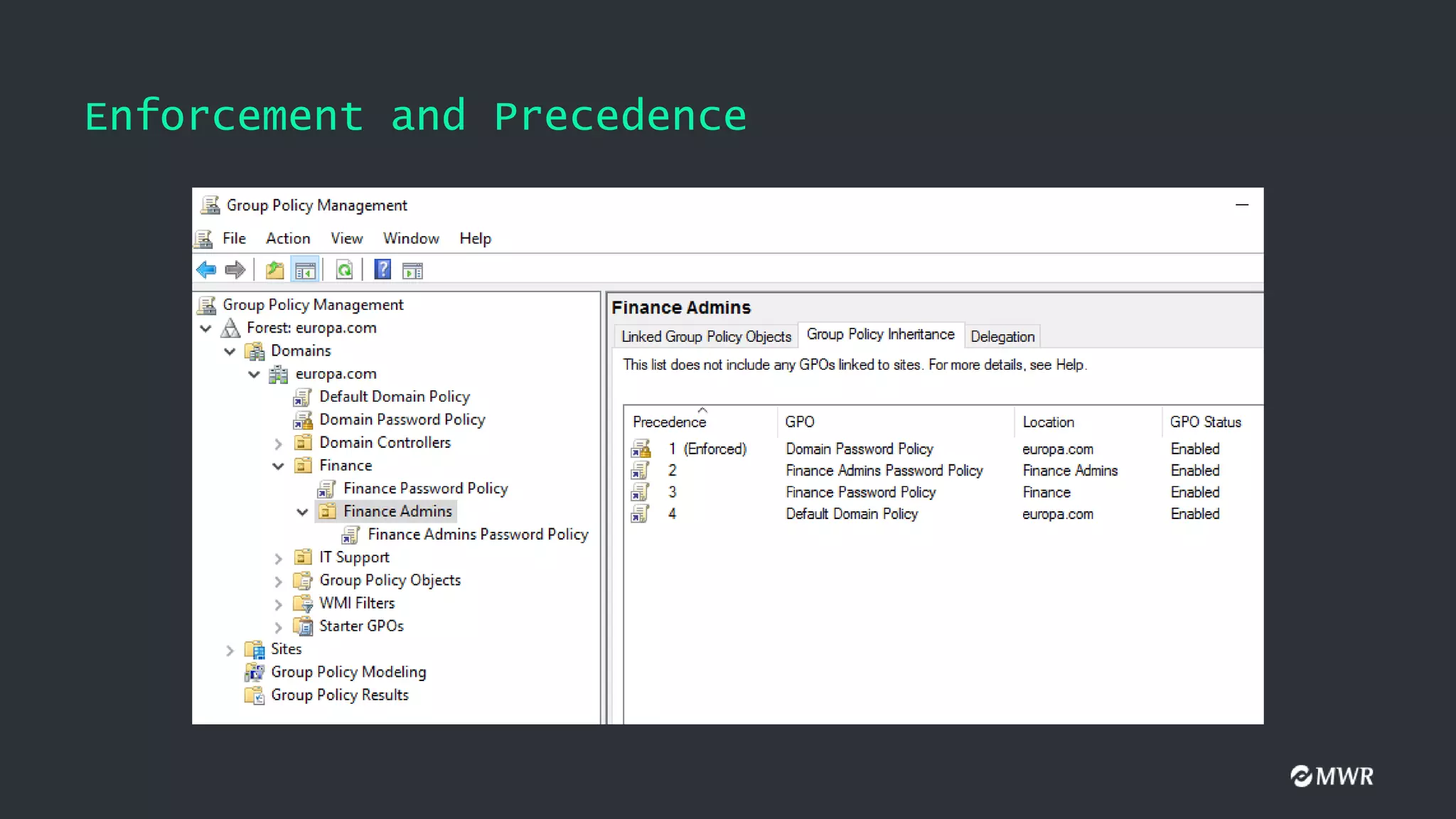Viewport: 1456px width, 819px height.
Task: Sort by the GPO column header
Action: pos(896,422)
